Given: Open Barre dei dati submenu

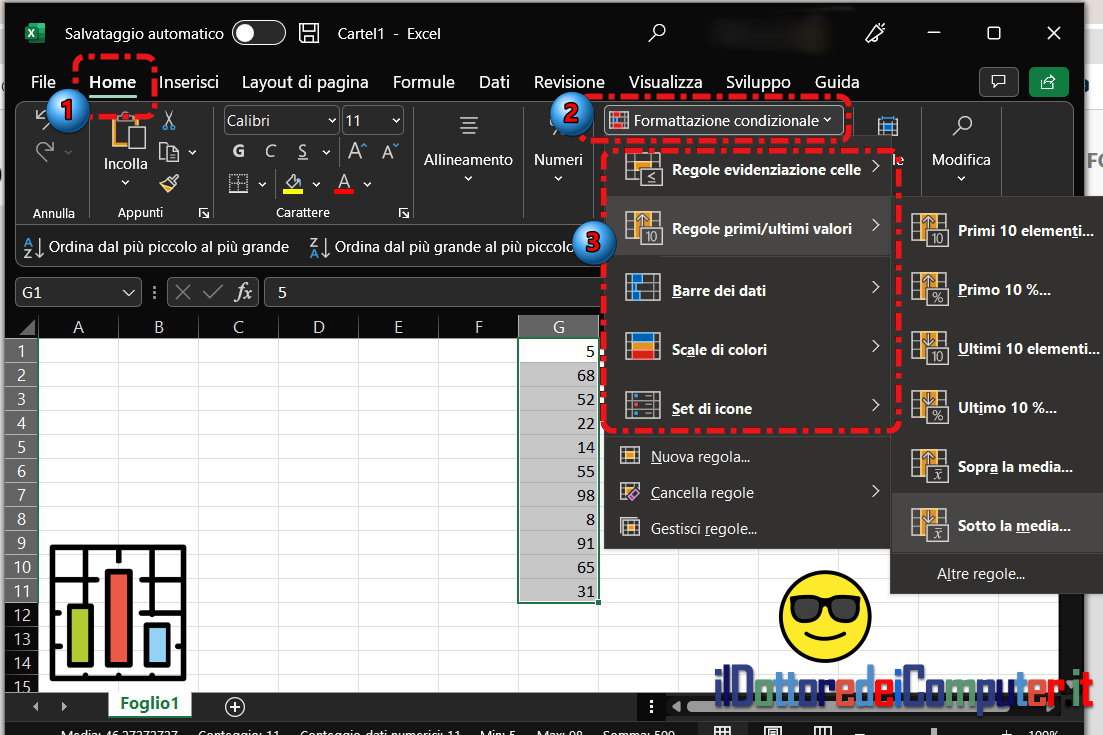Looking at the screenshot, I should [x=748, y=288].
